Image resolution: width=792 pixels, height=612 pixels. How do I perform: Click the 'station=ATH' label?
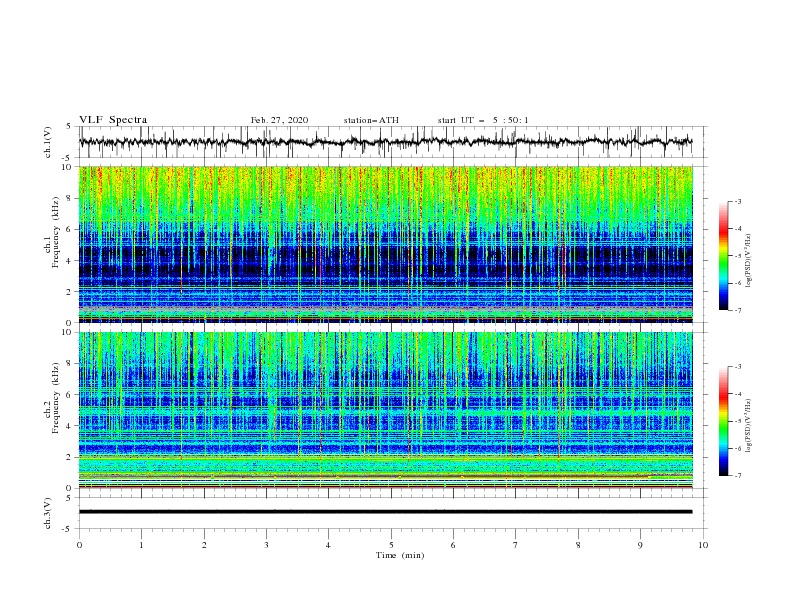(x=371, y=120)
